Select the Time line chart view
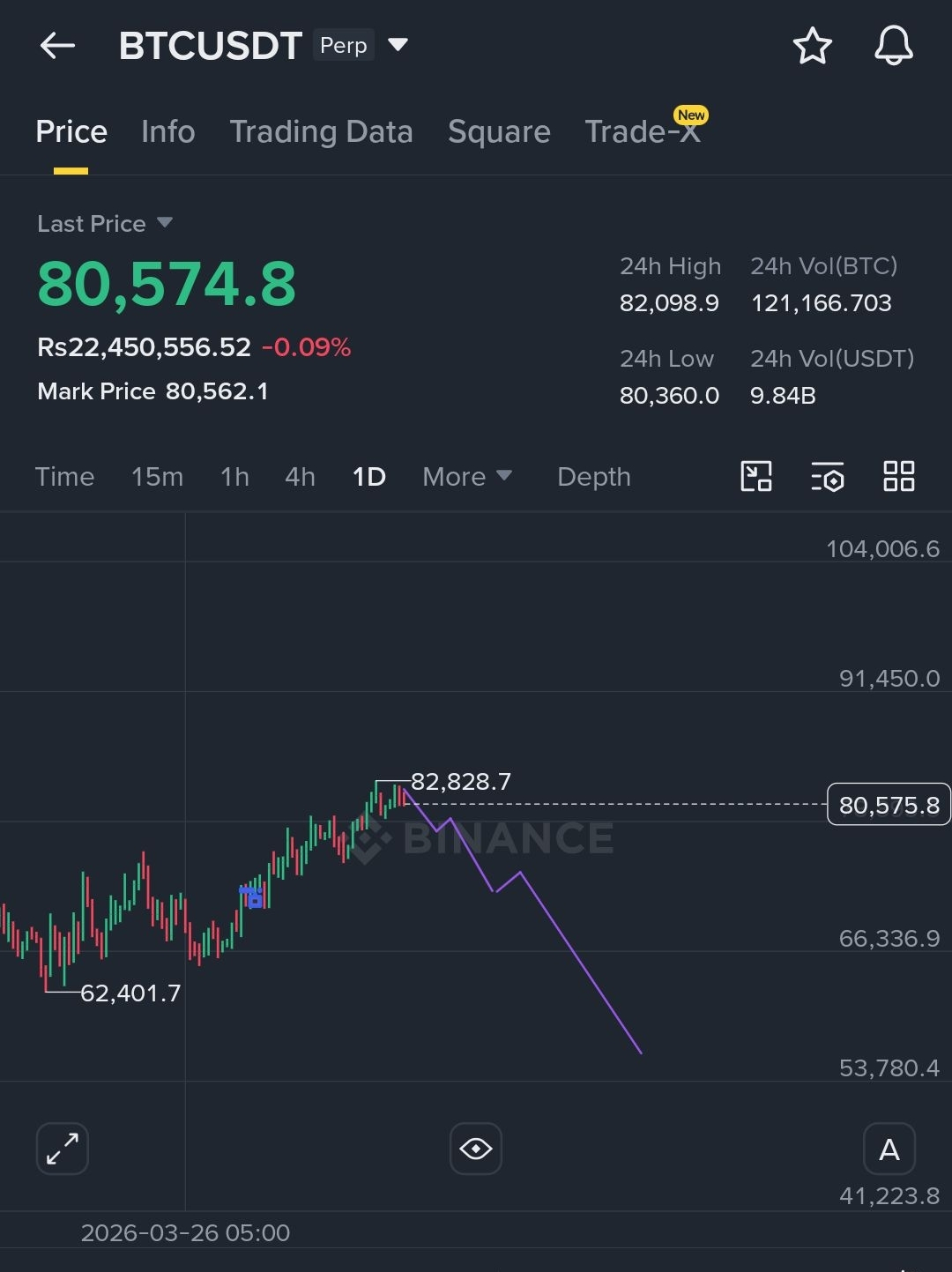Screen dimensions: 952x1272 click(x=64, y=477)
